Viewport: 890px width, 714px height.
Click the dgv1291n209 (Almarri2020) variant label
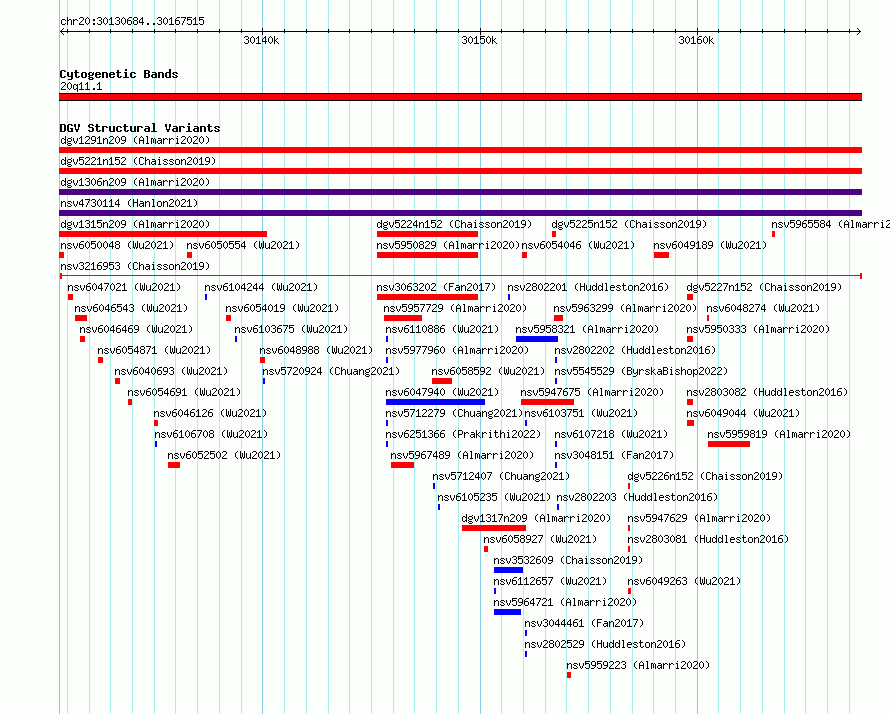point(135,140)
